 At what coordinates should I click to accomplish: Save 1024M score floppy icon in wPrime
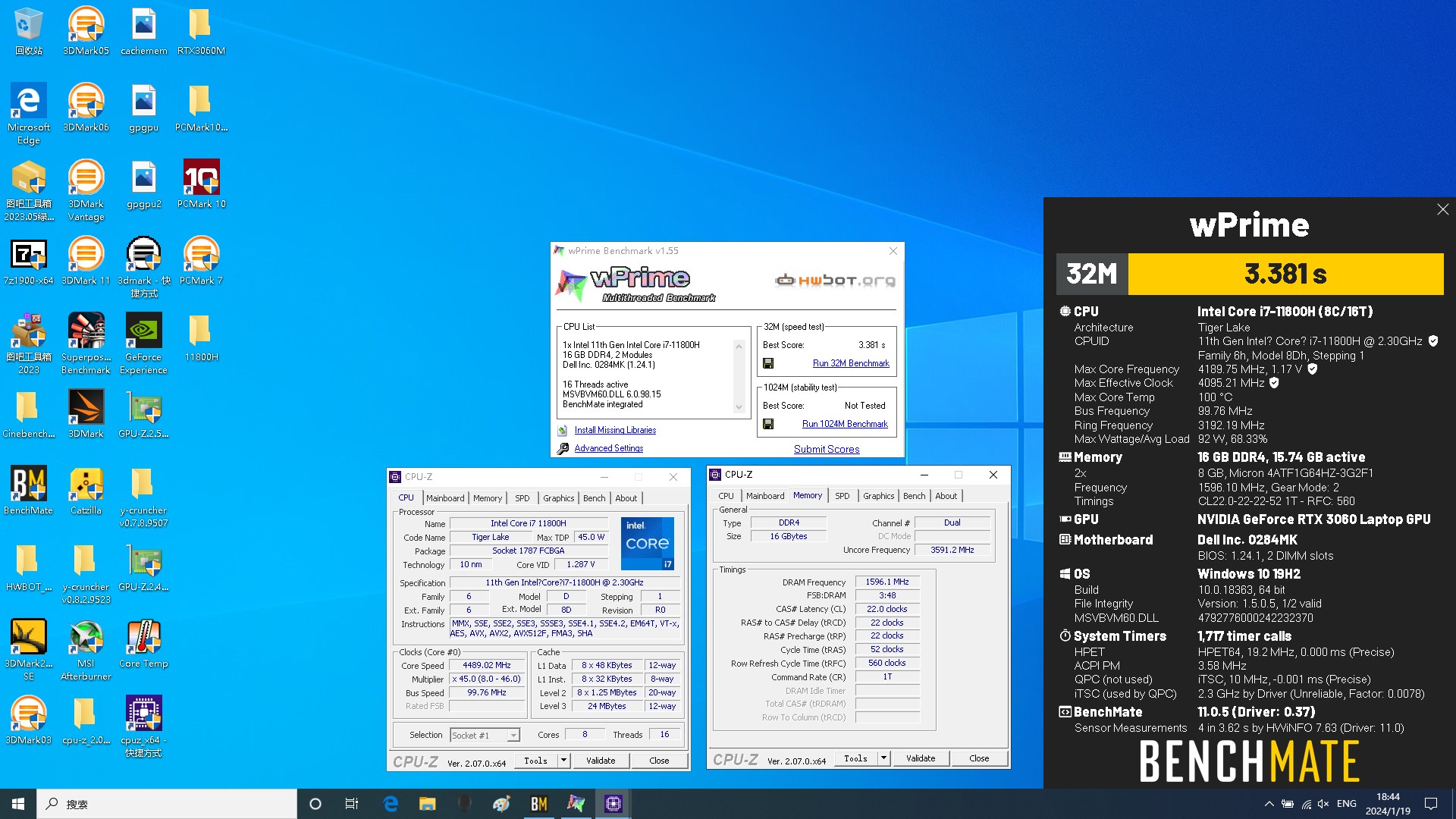768,424
